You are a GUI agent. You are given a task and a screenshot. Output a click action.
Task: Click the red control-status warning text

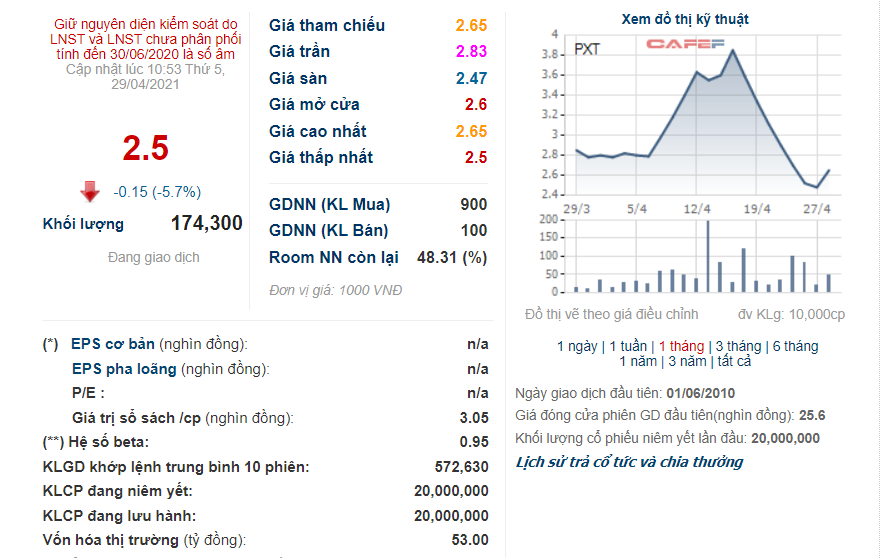[x=145, y=39]
